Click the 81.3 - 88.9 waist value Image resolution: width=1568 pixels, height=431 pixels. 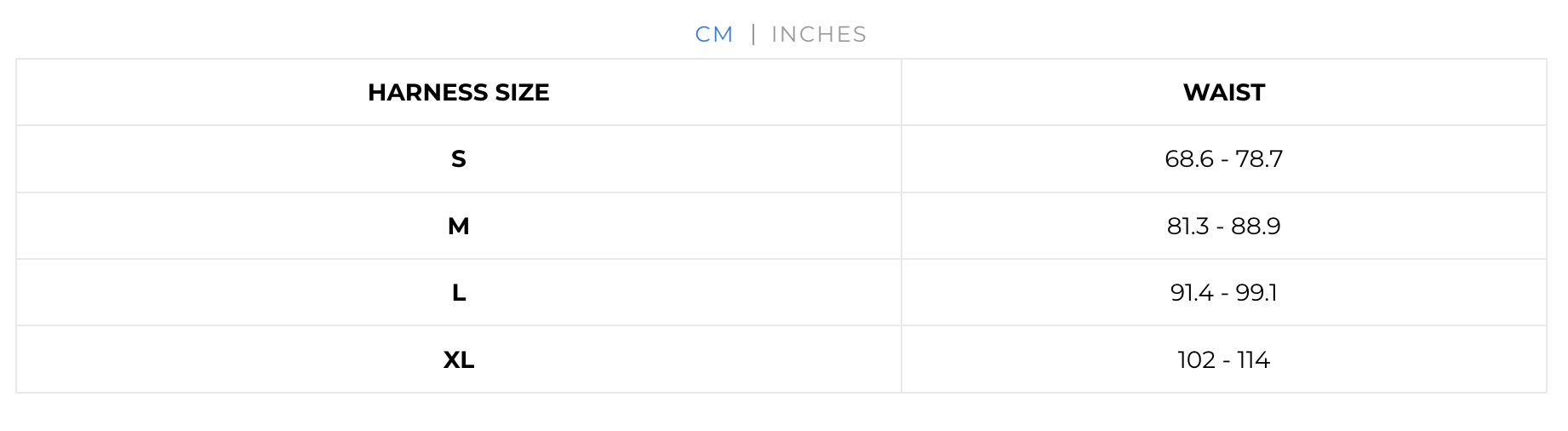pos(1224,226)
